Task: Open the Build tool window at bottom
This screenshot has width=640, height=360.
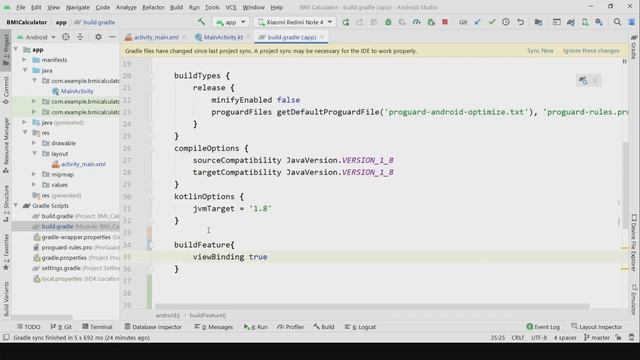Action: (324, 327)
